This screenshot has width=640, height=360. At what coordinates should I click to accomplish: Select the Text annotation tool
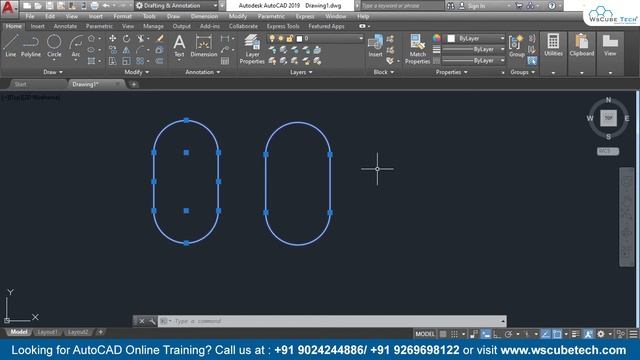pyautogui.click(x=179, y=46)
